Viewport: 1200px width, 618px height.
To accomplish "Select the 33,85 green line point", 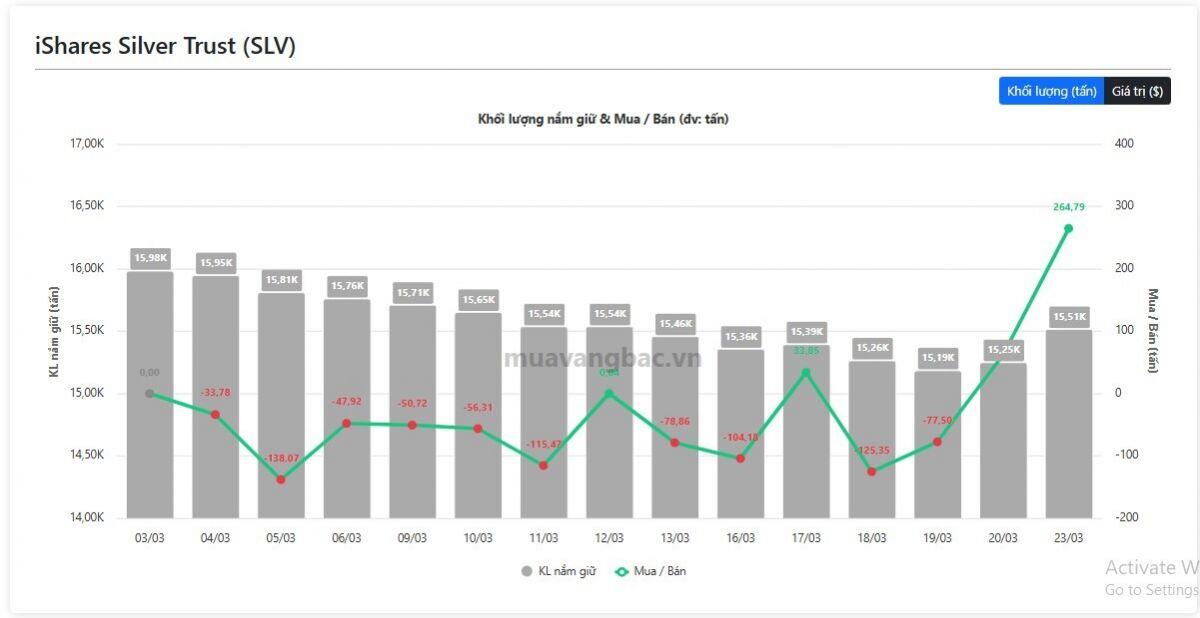I will pos(806,372).
